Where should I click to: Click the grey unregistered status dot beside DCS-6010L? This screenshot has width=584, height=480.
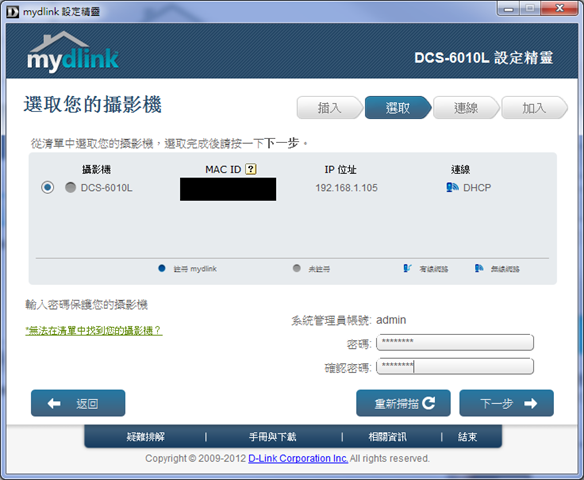pos(70,187)
